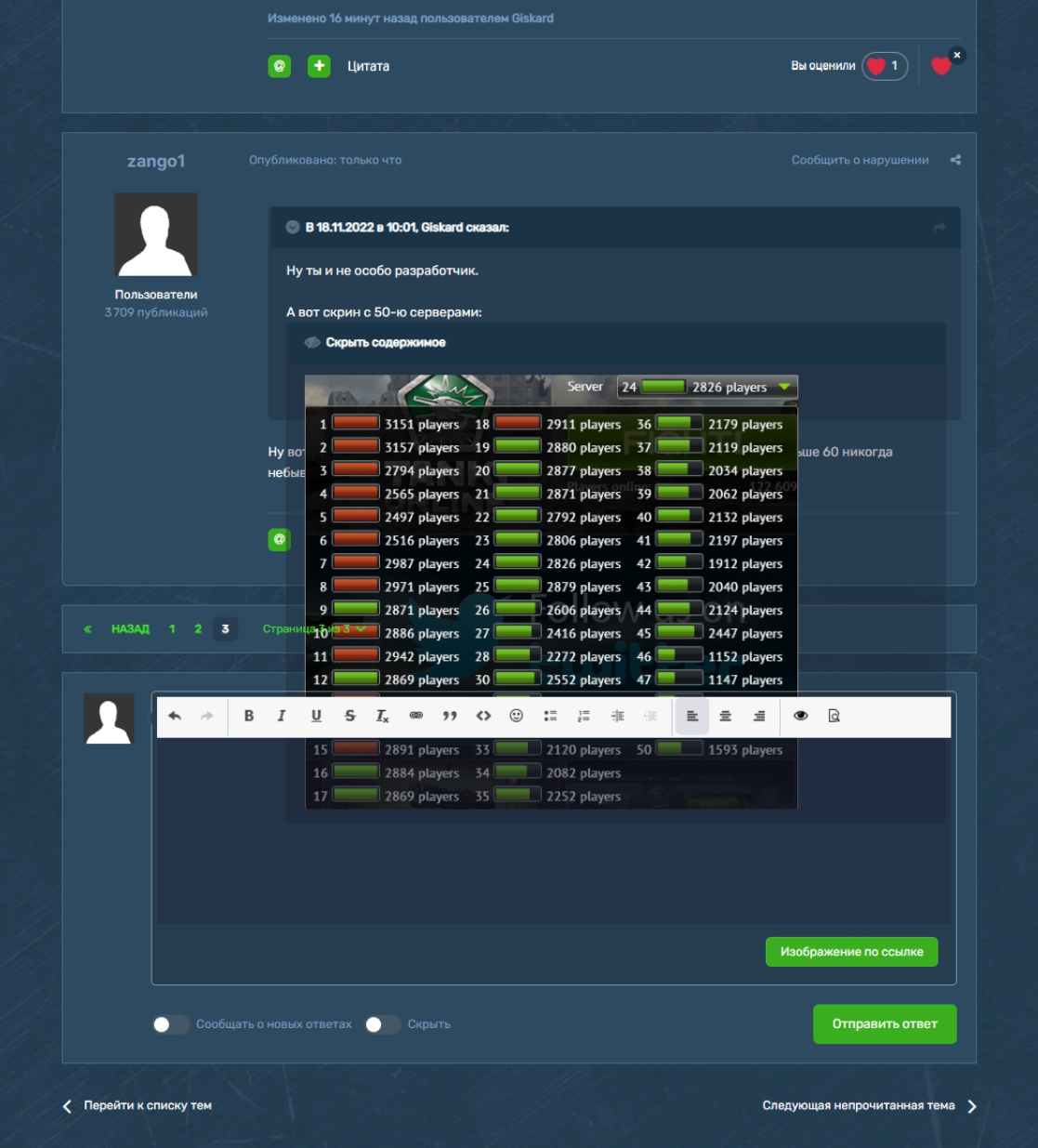
Task: Center align text
Action: tap(726, 716)
